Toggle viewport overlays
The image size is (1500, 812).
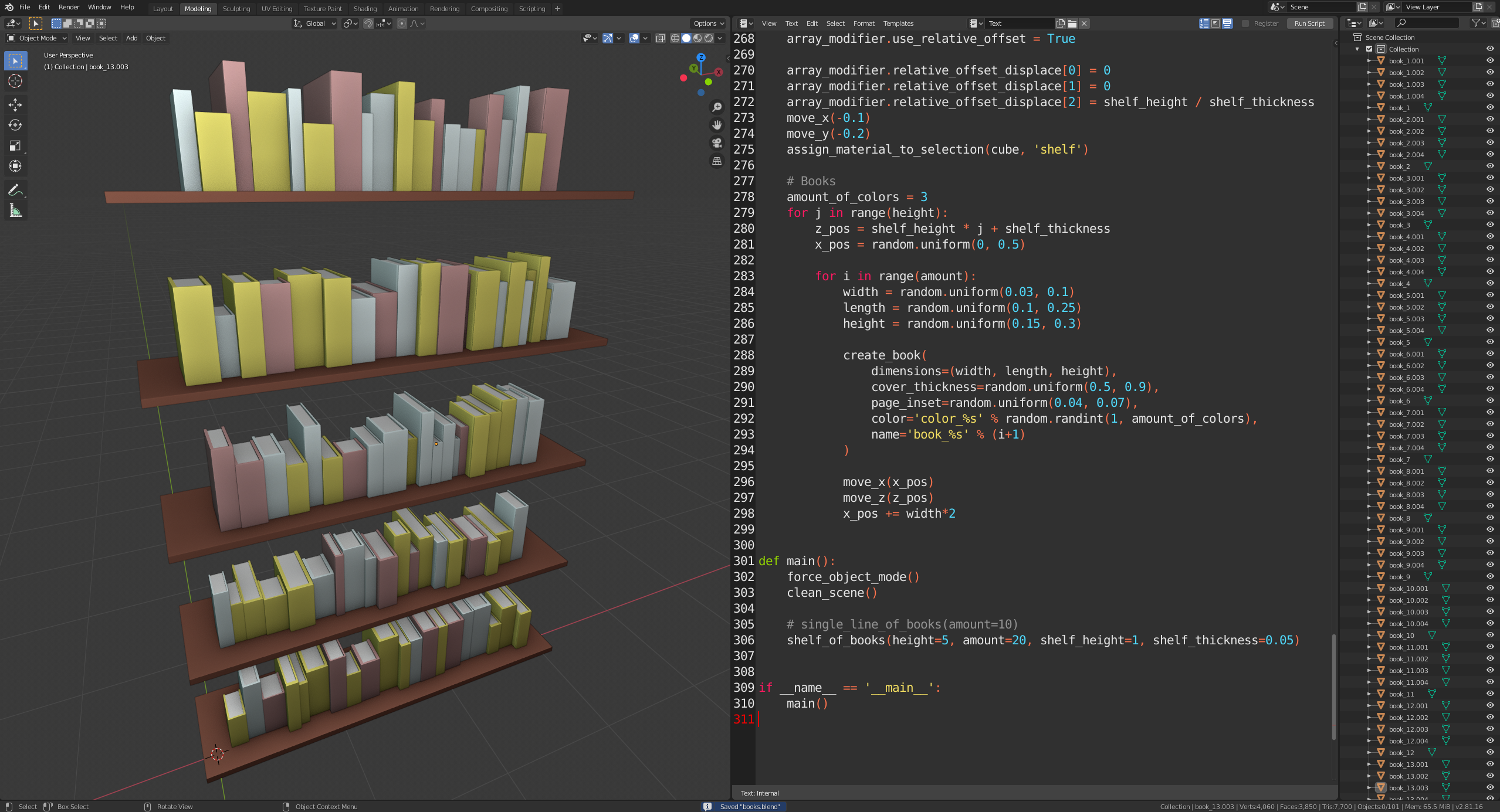pyautogui.click(x=634, y=38)
